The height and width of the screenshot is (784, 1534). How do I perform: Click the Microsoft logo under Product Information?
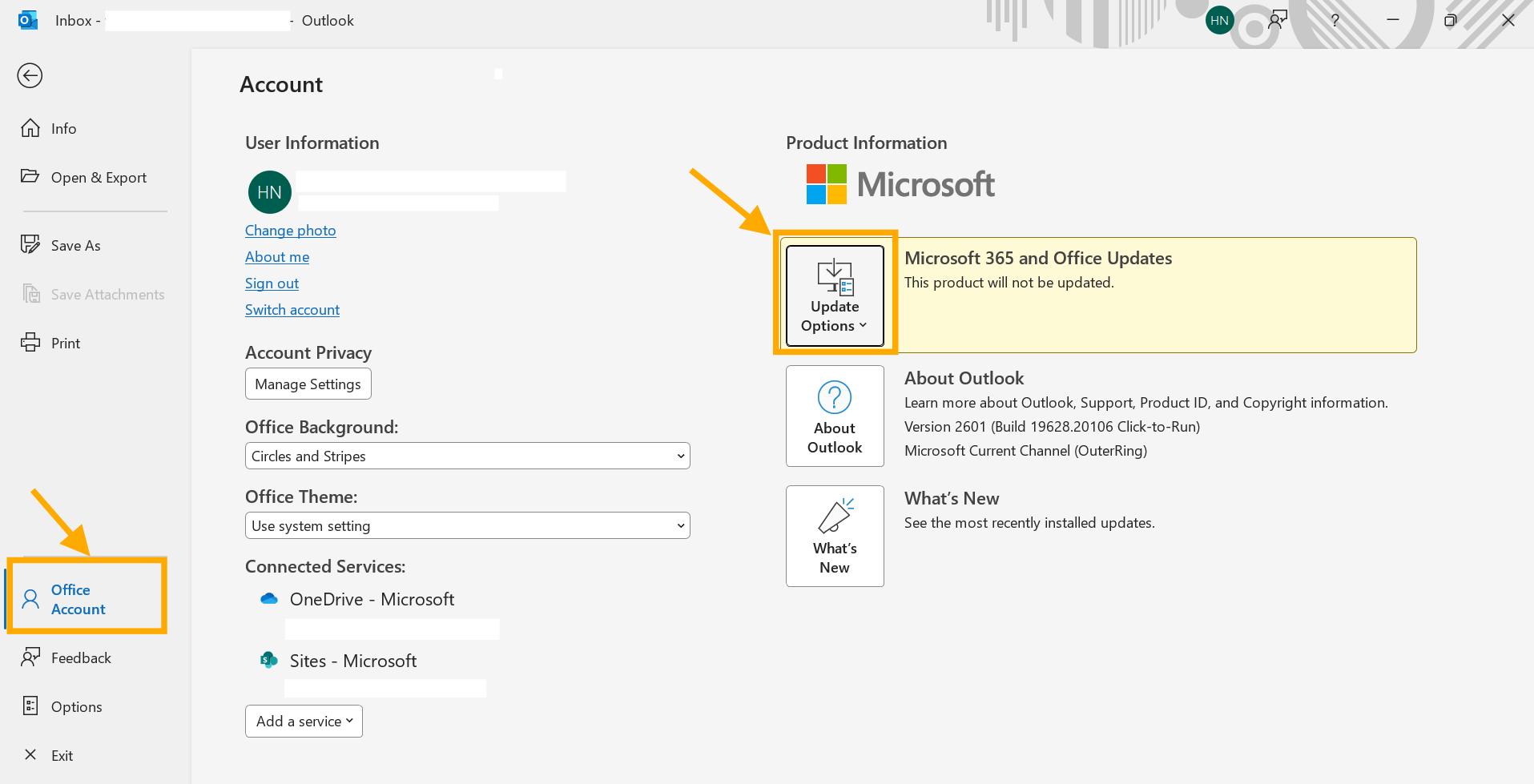pyautogui.click(x=900, y=184)
